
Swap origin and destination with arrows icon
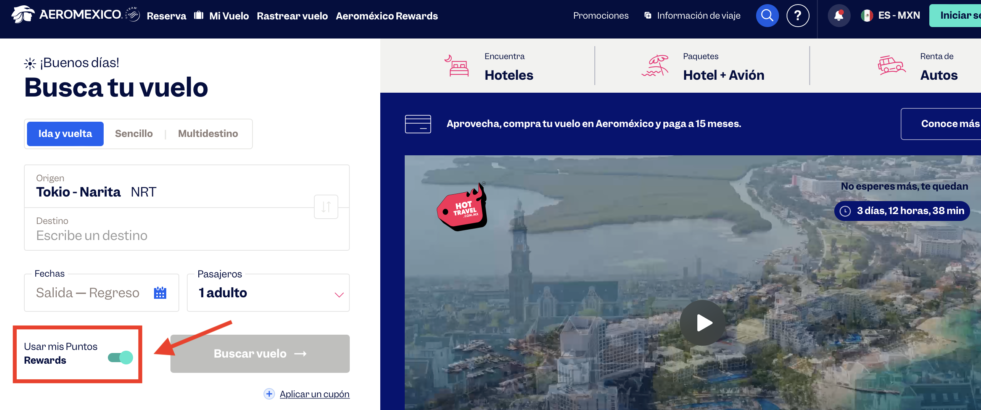[326, 207]
